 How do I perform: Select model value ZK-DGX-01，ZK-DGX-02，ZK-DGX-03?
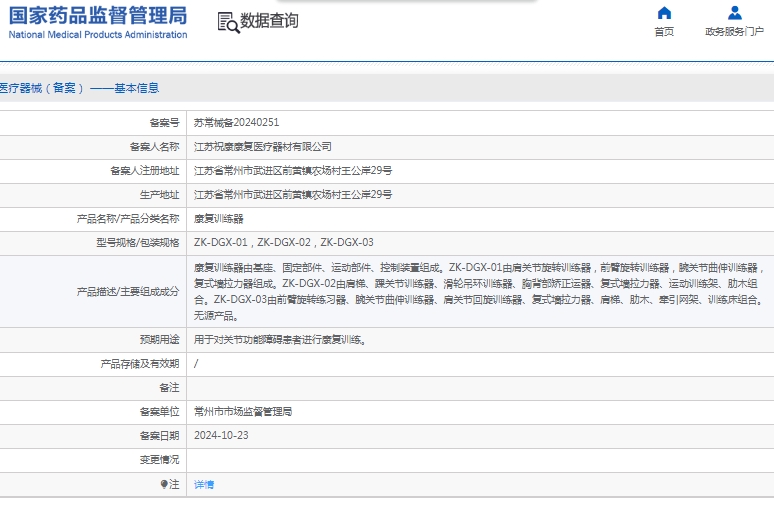point(284,242)
